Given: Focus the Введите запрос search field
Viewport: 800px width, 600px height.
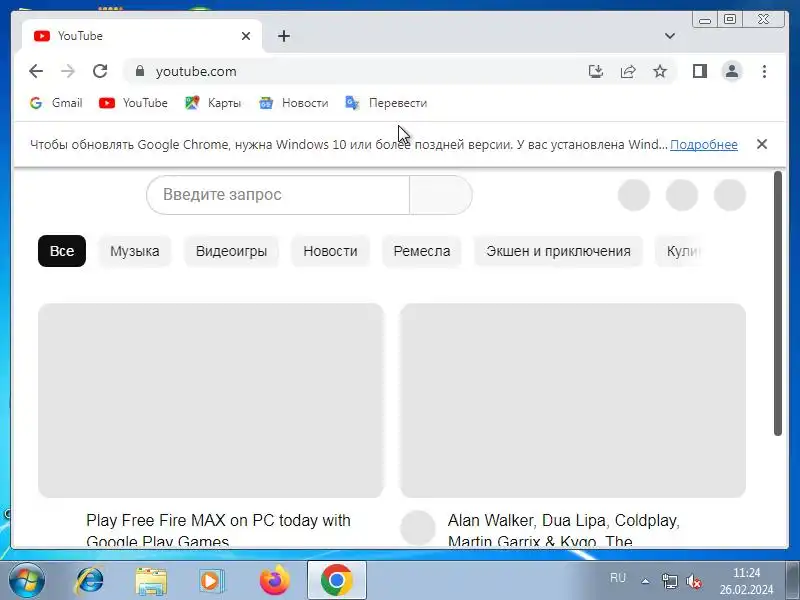Looking at the screenshot, I should point(278,195).
